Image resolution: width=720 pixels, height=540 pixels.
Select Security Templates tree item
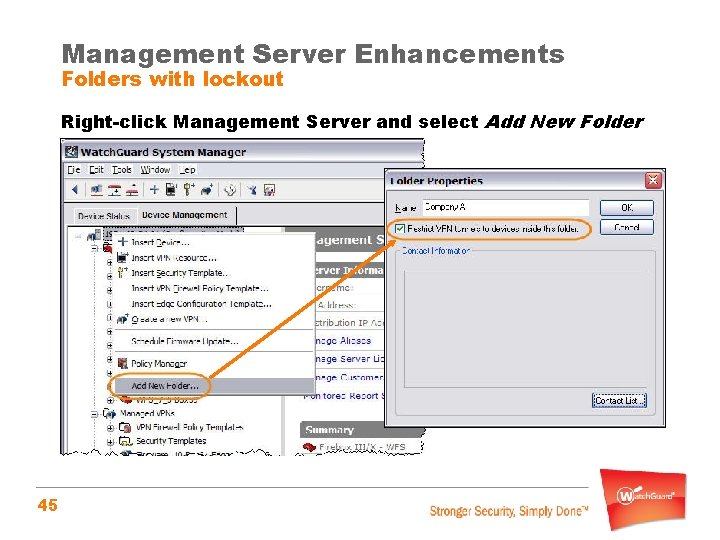171,441
